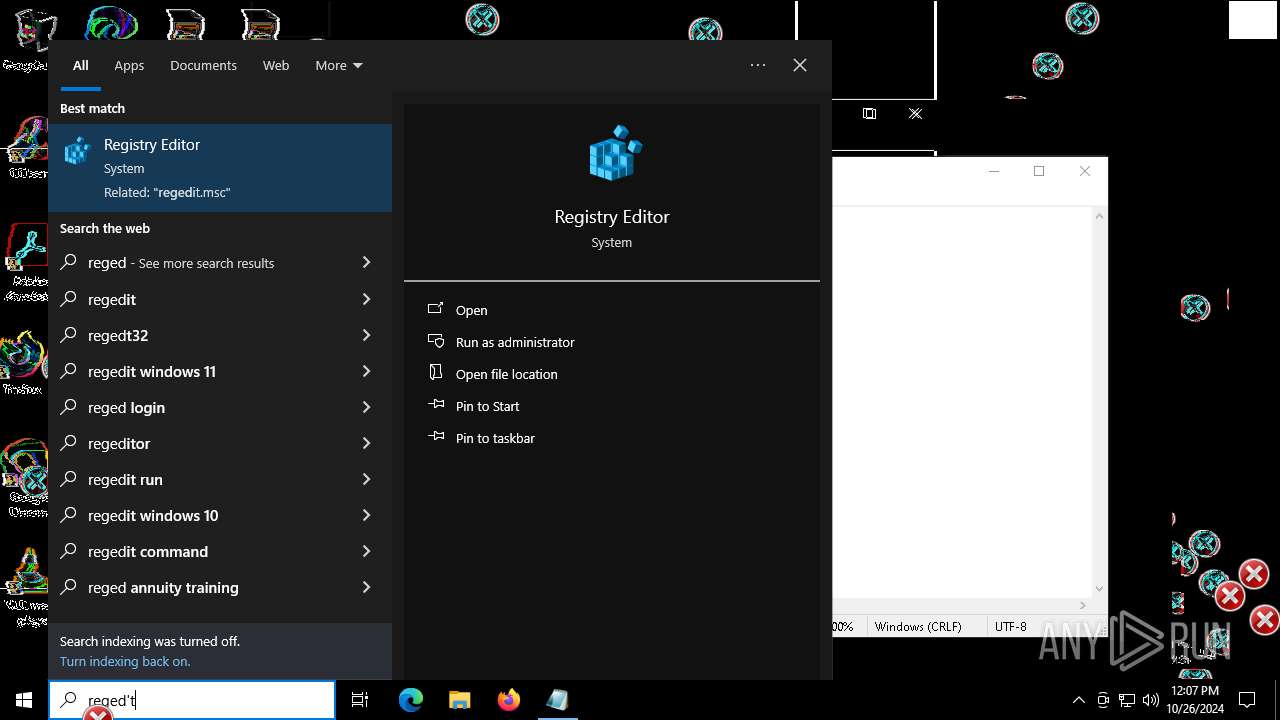Expand the More dropdown filter

[339, 65]
